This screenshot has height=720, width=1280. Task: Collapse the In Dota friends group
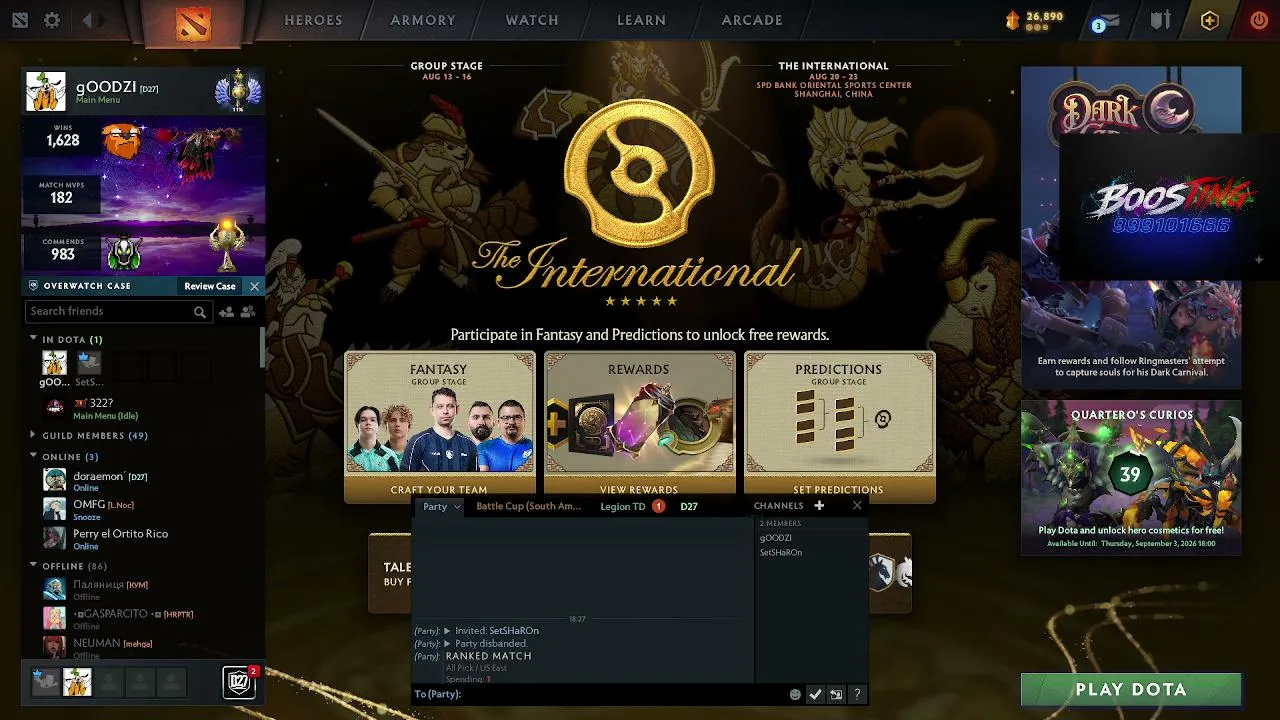(x=33, y=339)
